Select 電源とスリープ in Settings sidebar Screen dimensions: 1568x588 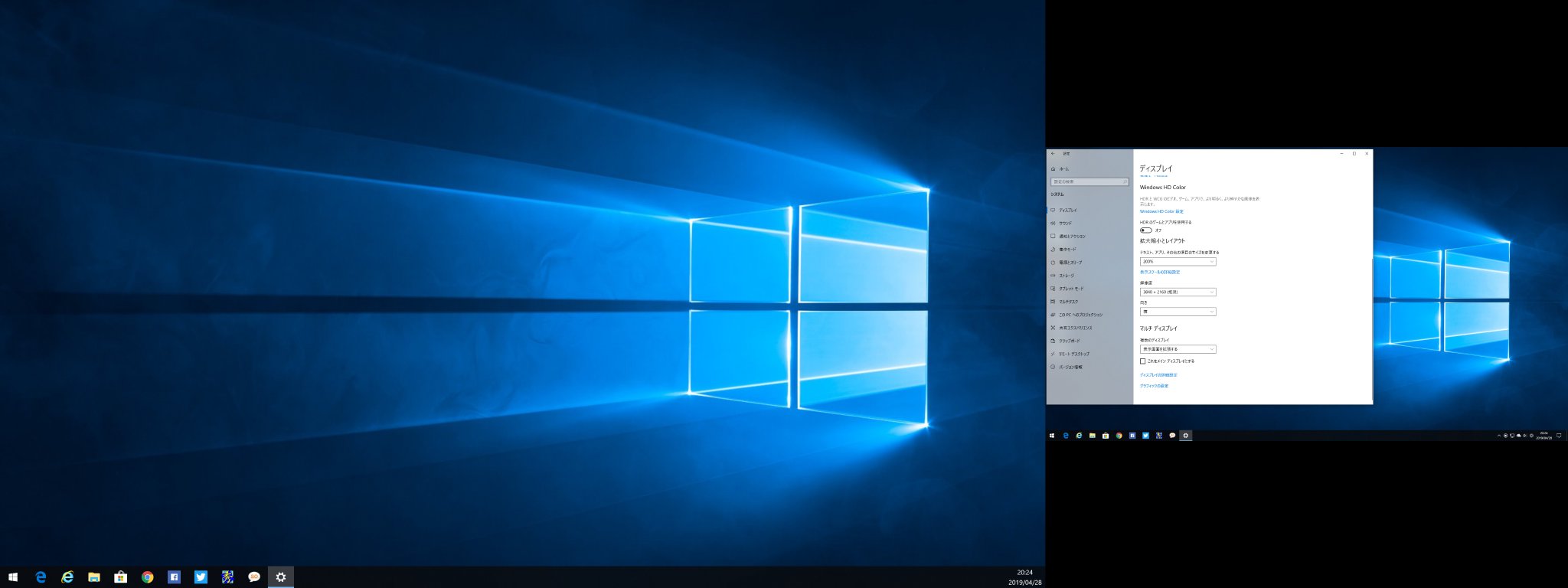[x=1089, y=263]
